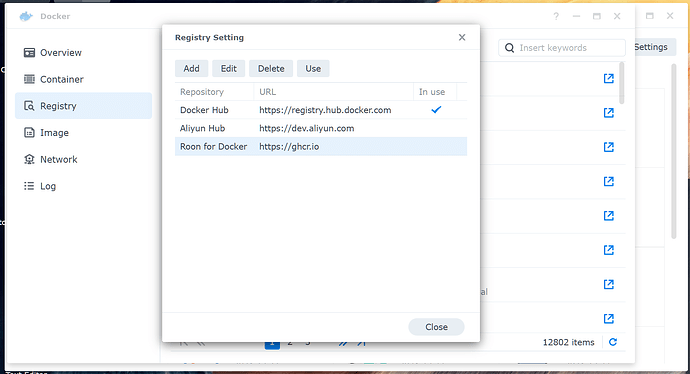Click the Overview sidebar icon
The image size is (690, 374).
click(x=29, y=53)
